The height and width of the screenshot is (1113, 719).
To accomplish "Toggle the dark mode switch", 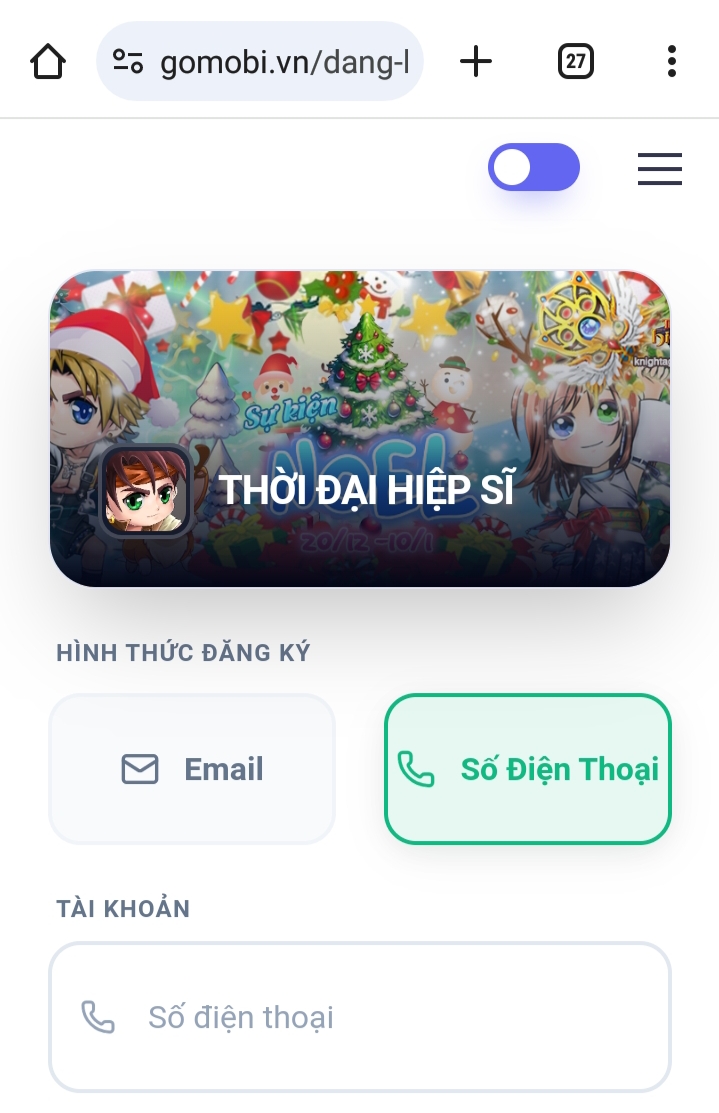I will pyautogui.click(x=534, y=168).
